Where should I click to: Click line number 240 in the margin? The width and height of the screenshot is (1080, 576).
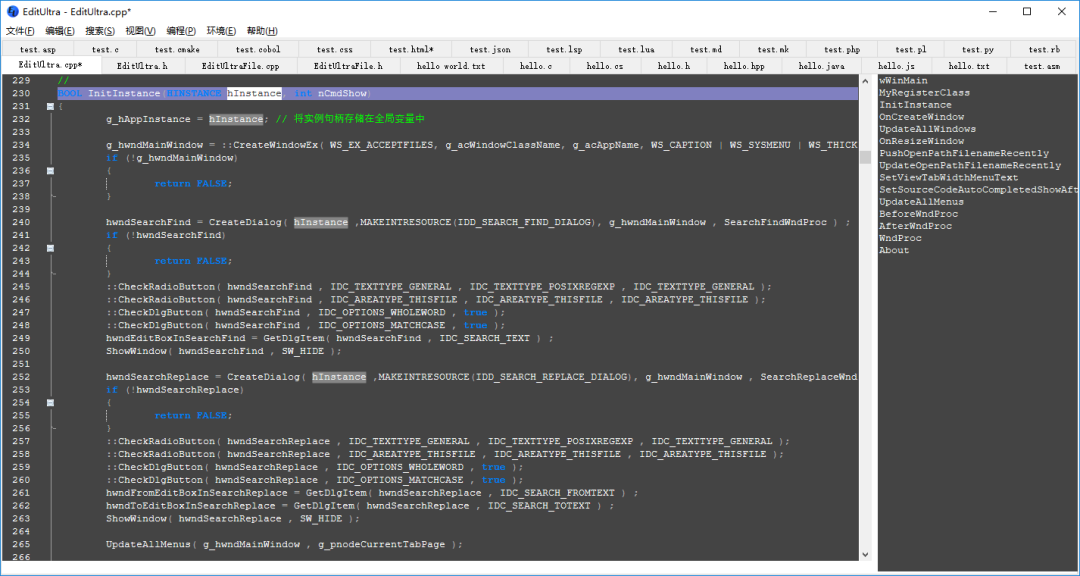click(x=21, y=222)
